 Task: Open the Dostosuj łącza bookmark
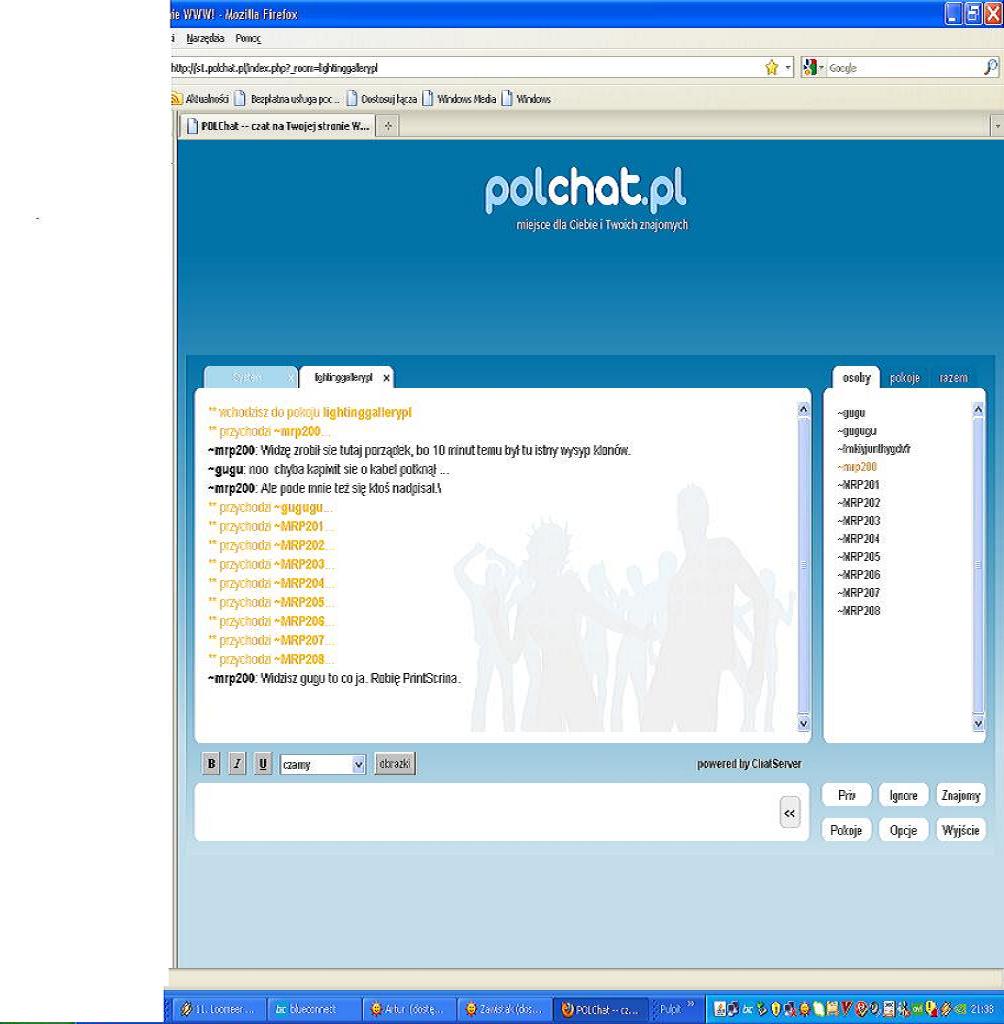[381, 99]
